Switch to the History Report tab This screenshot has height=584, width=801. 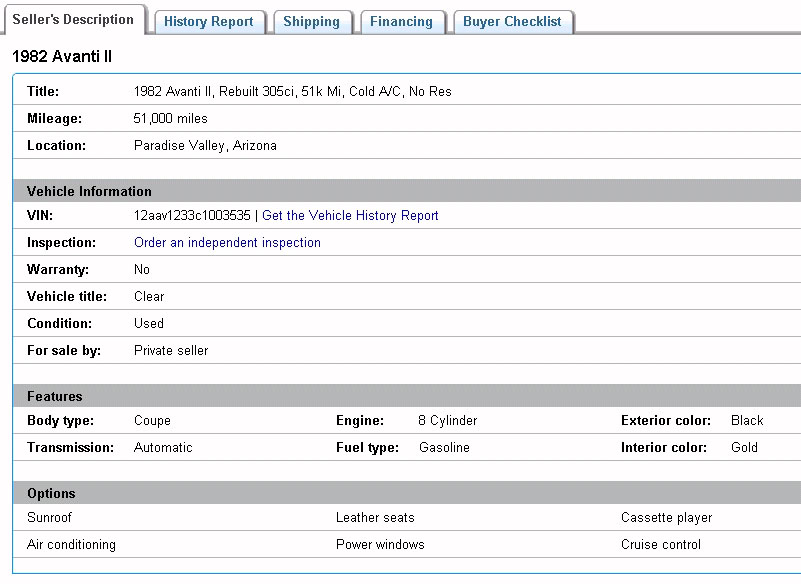tap(209, 22)
